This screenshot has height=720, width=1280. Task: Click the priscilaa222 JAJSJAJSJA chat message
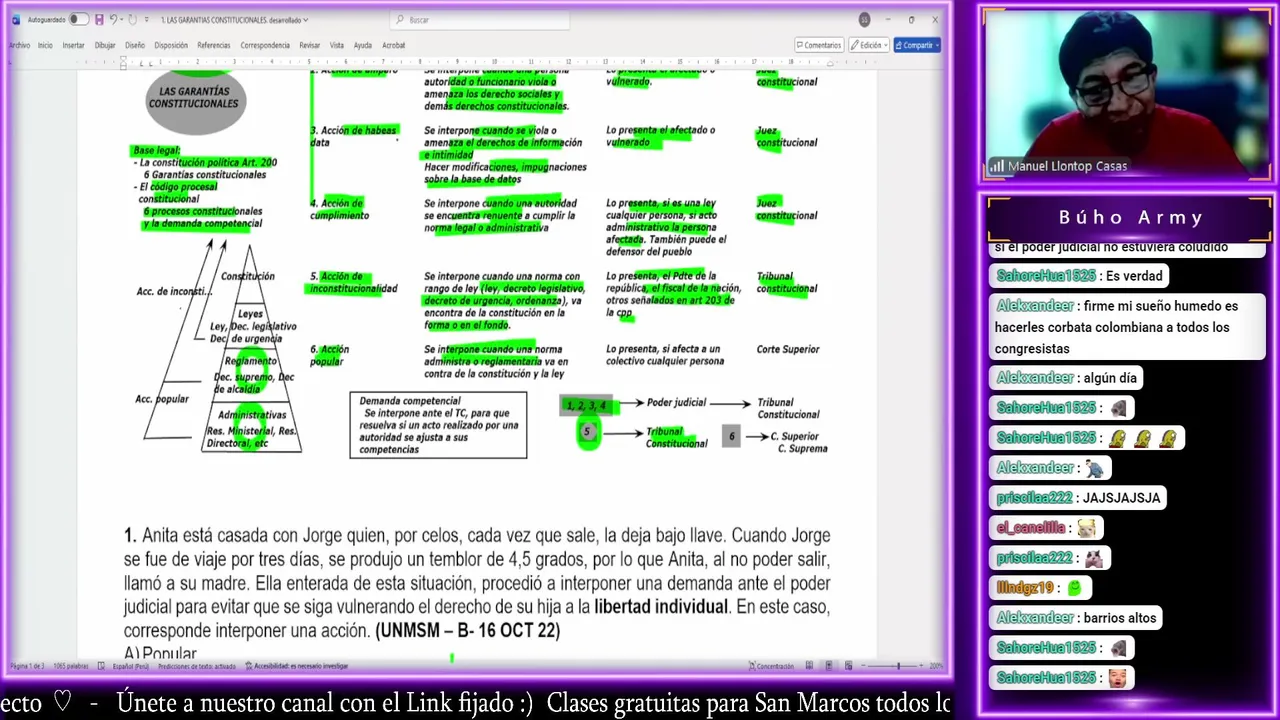[x=1079, y=498]
